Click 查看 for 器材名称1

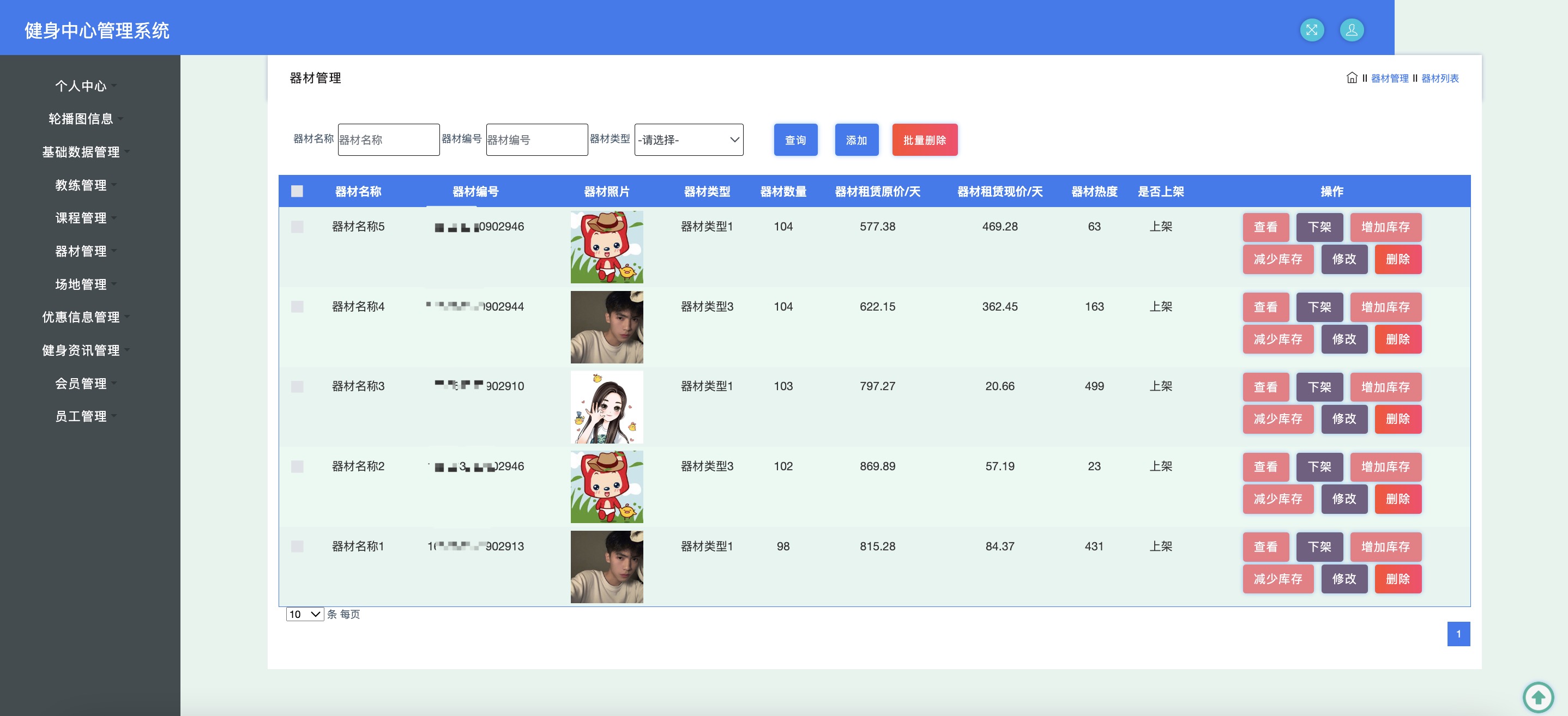point(1265,547)
